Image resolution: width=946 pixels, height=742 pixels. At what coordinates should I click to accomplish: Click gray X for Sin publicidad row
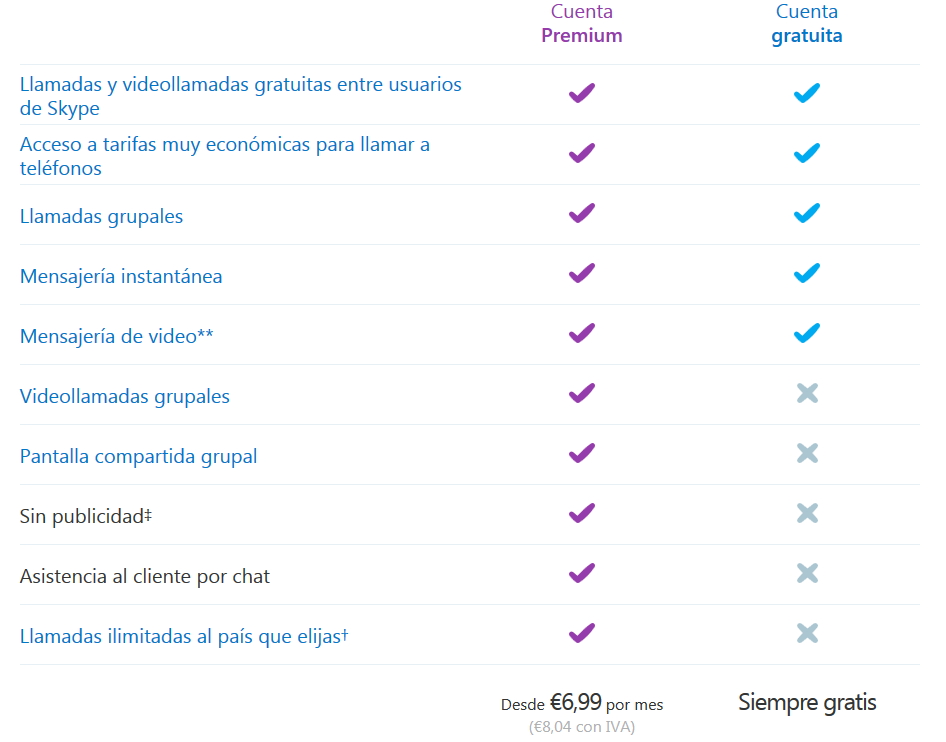[x=807, y=514]
